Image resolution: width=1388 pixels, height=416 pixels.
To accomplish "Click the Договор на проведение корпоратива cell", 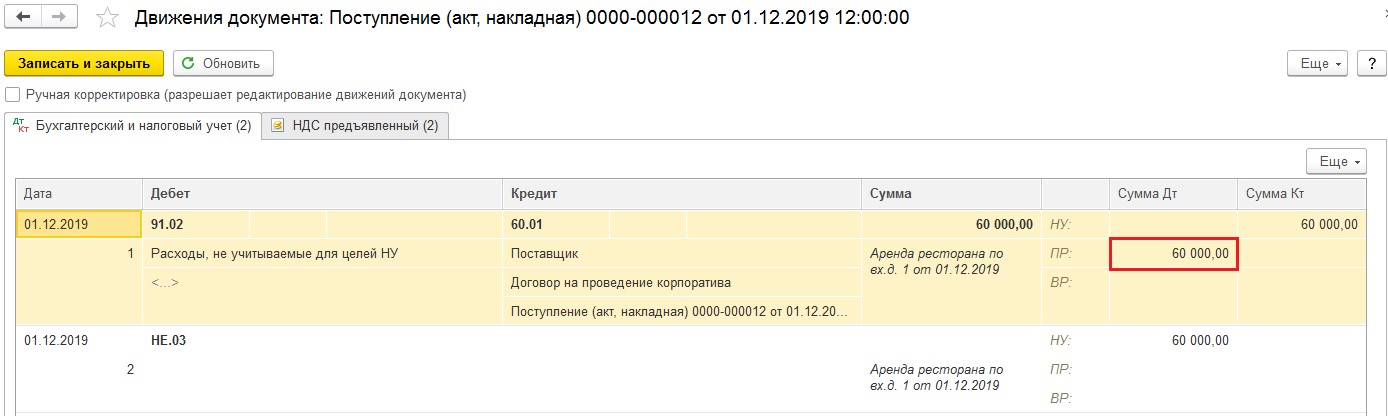I will point(682,283).
